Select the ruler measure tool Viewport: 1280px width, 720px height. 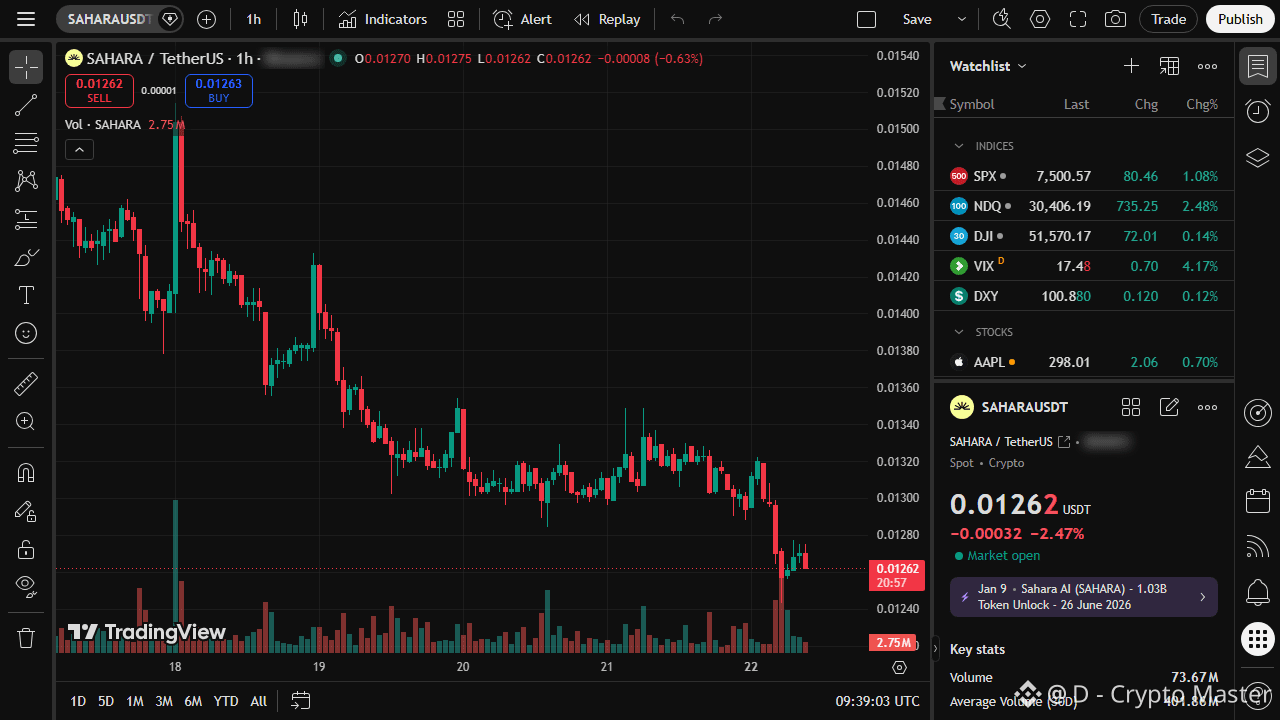pos(26,383)
